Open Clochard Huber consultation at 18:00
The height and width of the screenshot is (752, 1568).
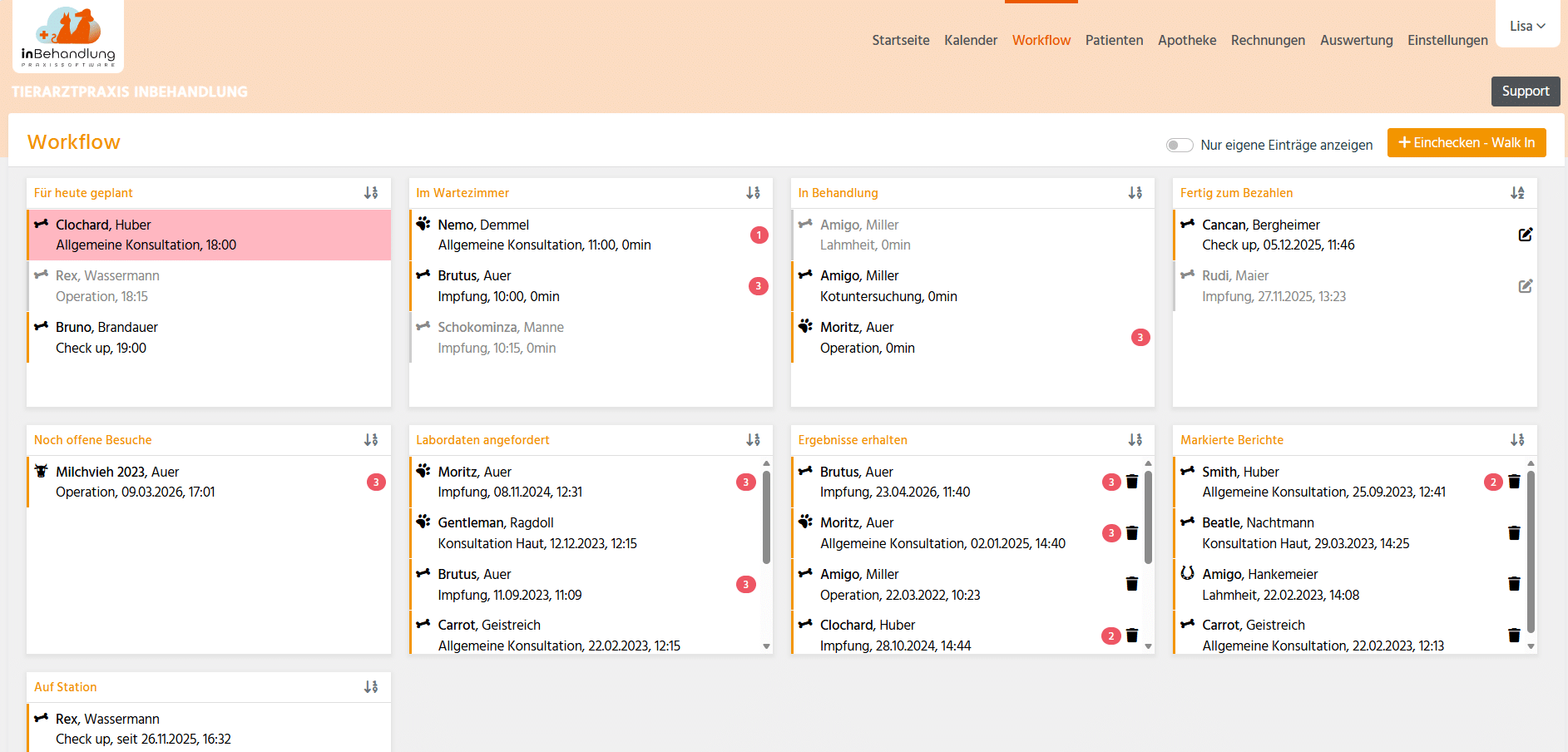pos(209,235)
